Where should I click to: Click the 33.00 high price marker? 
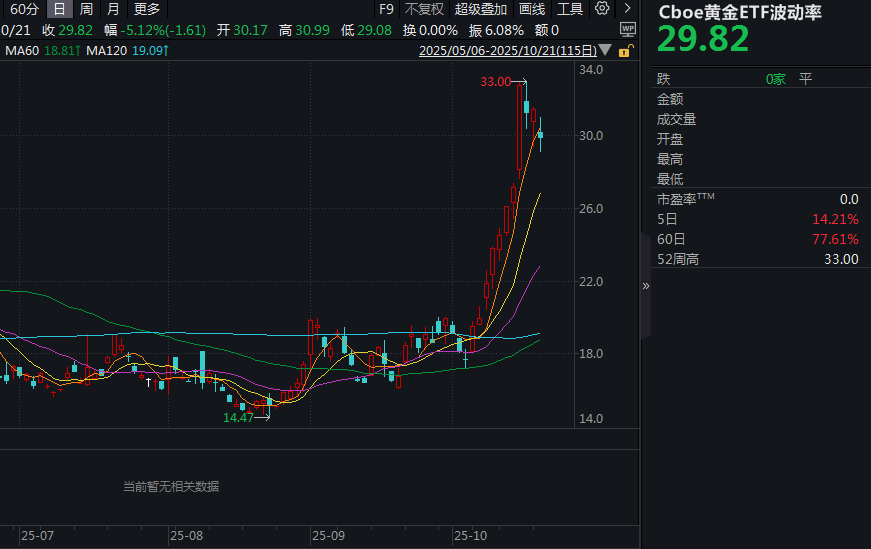pyautogui.click(x=496, y=81)
